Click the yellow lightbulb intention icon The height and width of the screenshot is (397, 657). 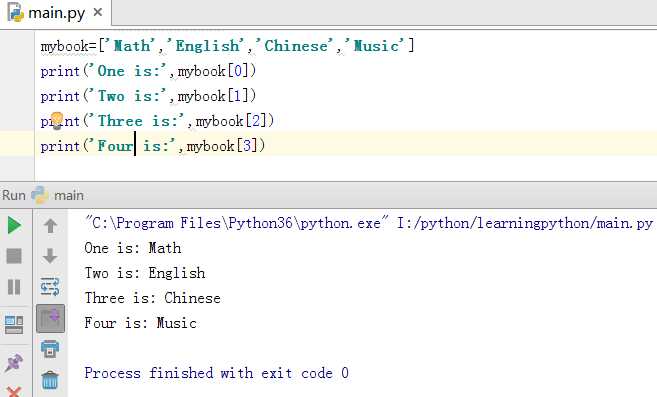(57, 121)
